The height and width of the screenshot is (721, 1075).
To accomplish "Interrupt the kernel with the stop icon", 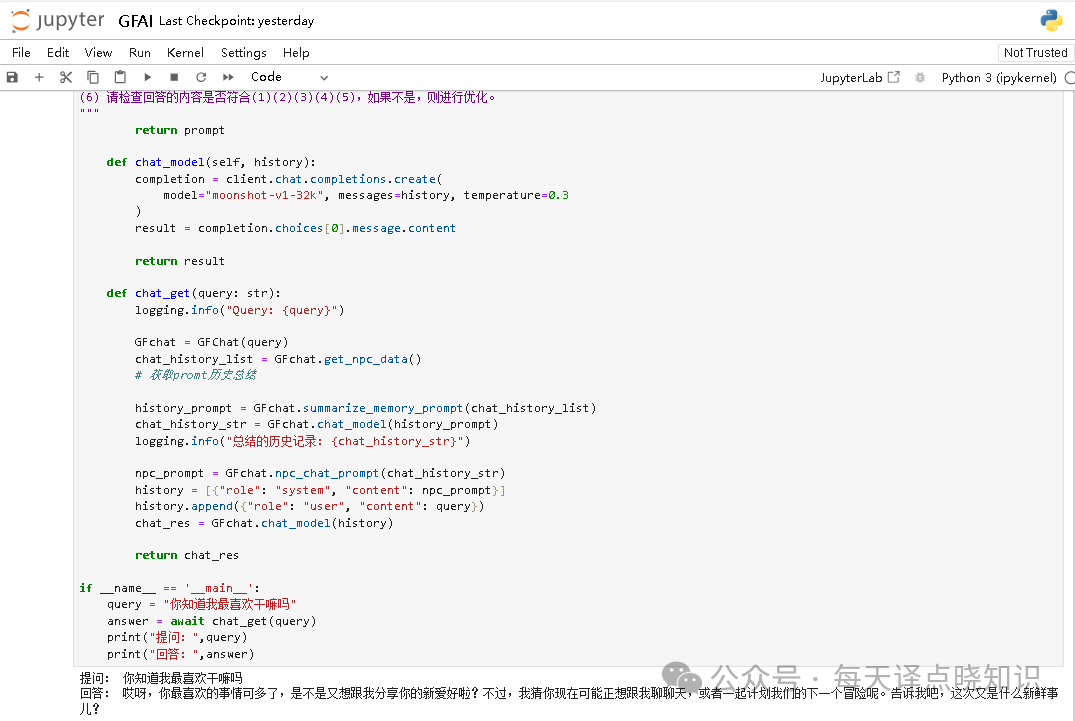I will tap(174, 77).
